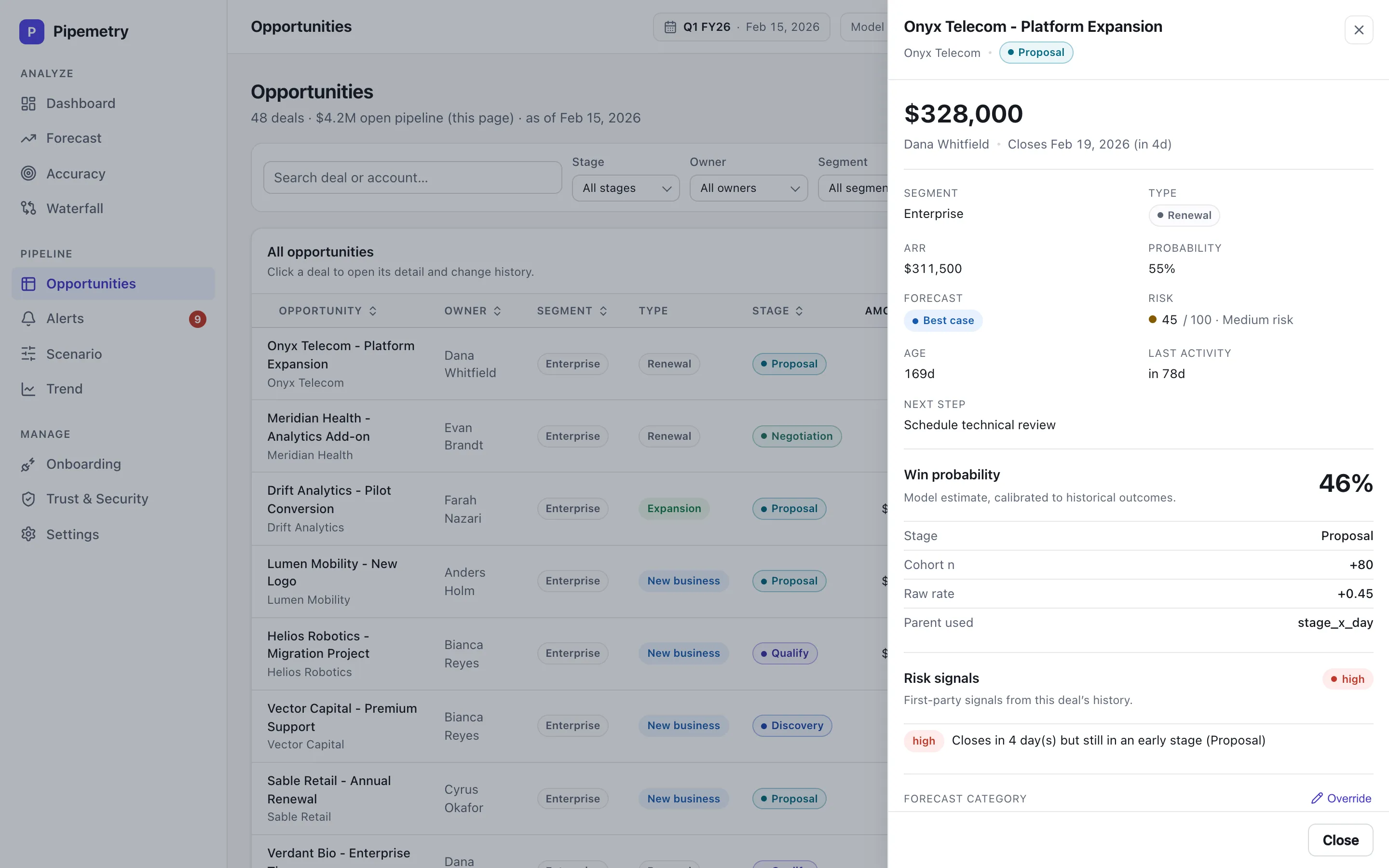
Task: Click the Renewal type badge in panel
Action: [x=1184, y=215]
